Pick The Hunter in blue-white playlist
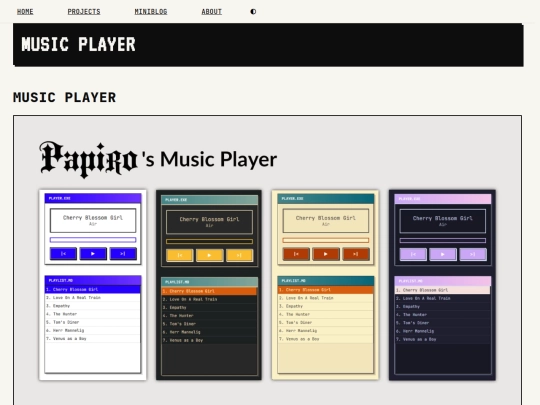 [x=93, y=314]
